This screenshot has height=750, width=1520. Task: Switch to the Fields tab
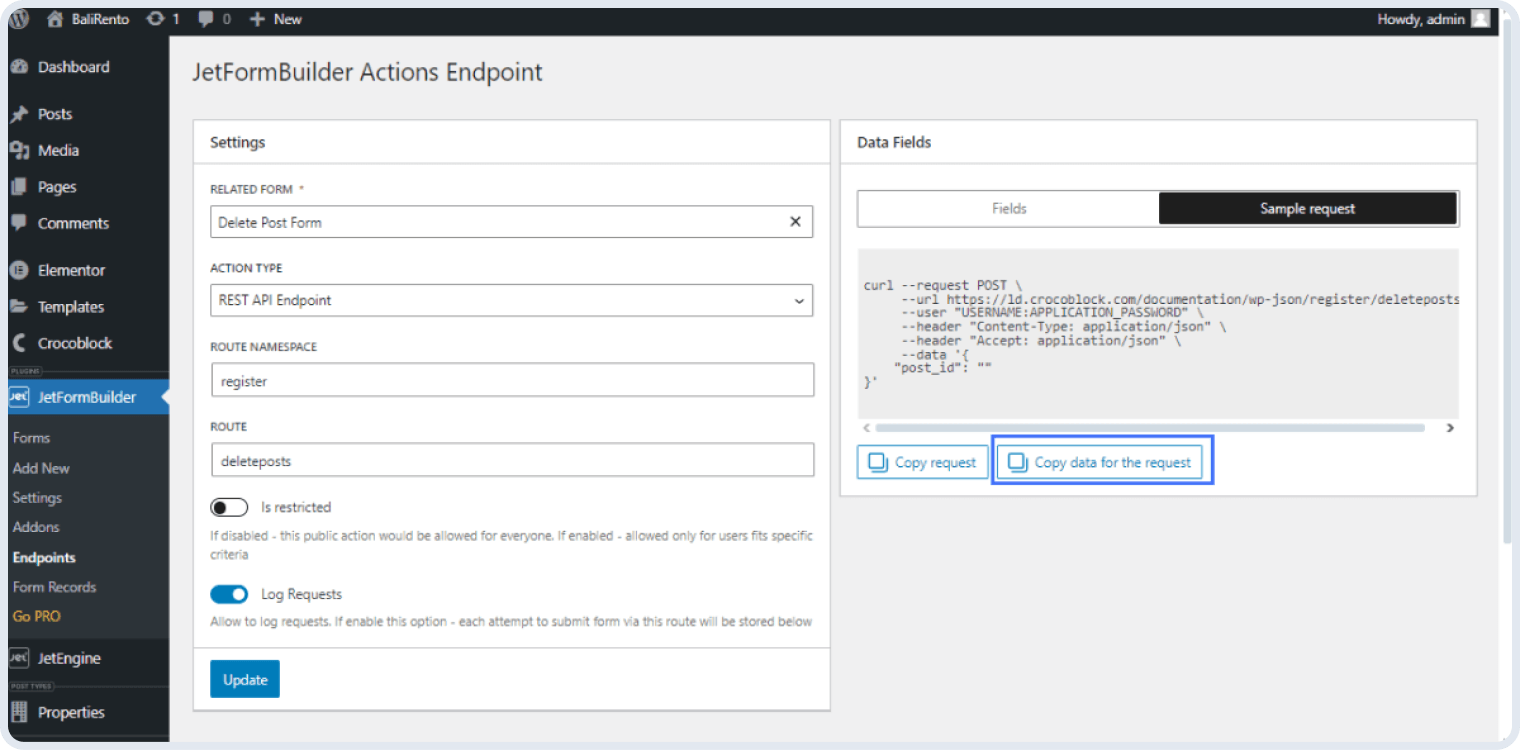pos(1008,208)
